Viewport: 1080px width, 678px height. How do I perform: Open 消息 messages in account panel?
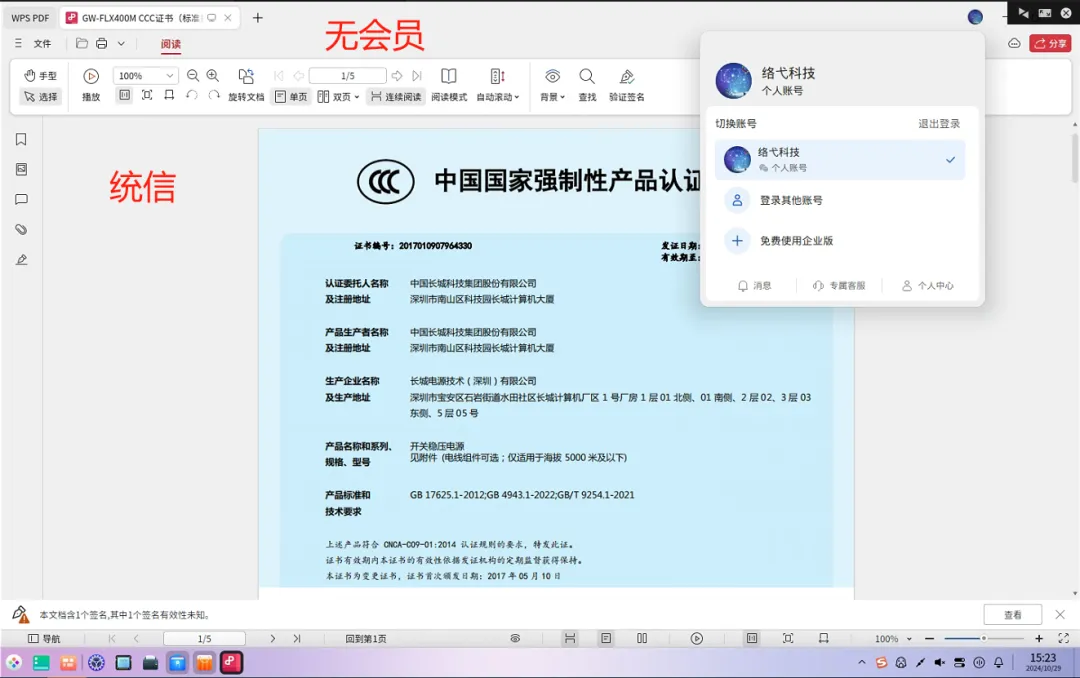pos(754,285)
